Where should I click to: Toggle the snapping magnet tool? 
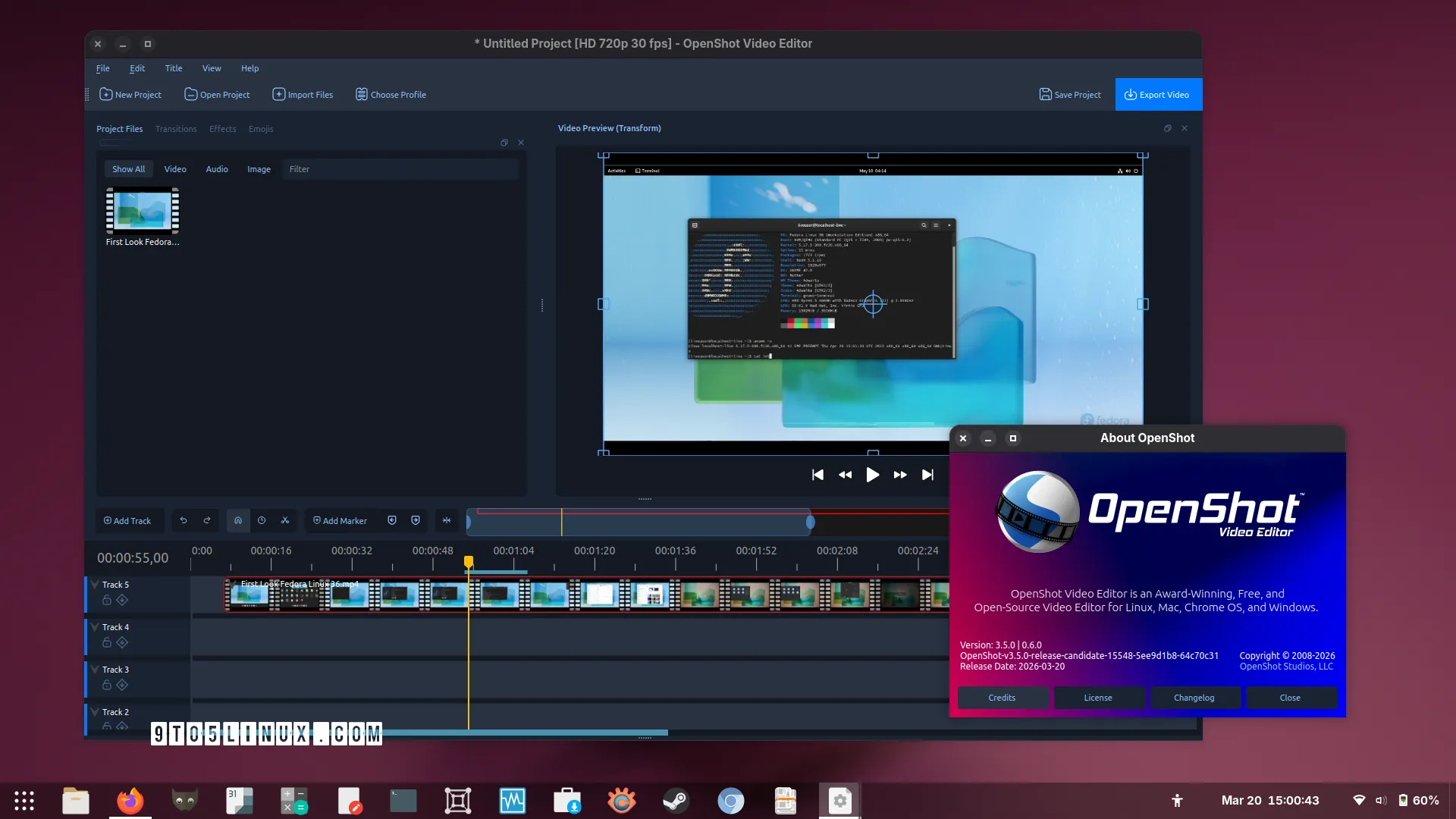point(238,520)
